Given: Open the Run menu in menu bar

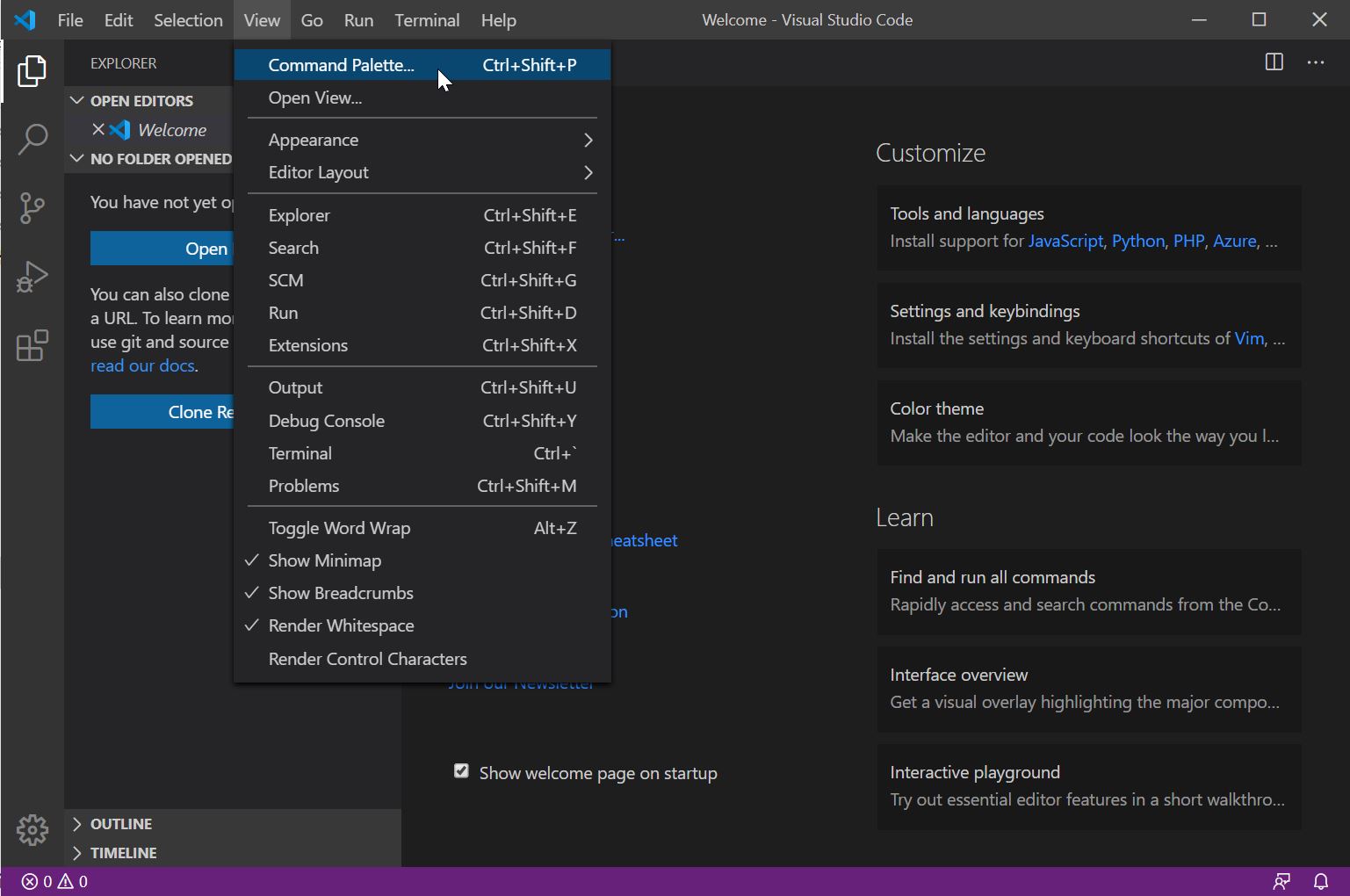Looking at the screenshot, I should tap(358, 20).
